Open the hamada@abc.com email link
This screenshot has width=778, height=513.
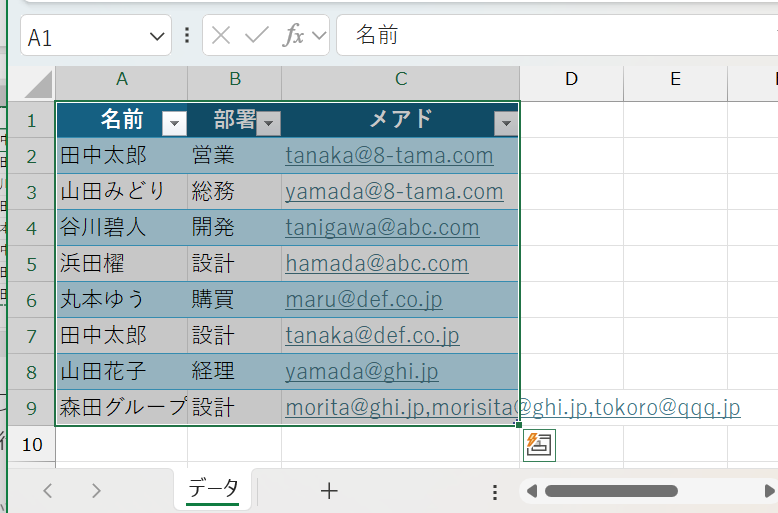pos(376,263)
